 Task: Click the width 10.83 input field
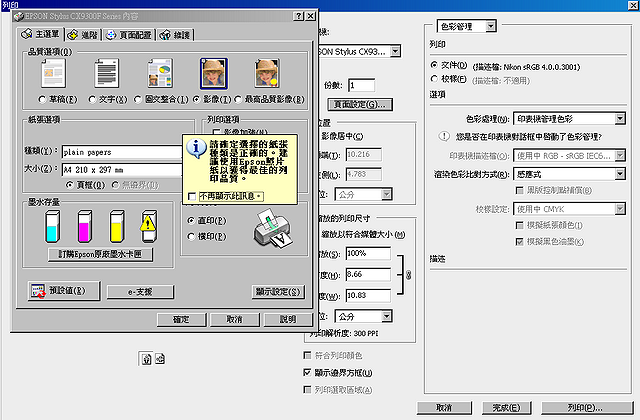pos(368,296)
